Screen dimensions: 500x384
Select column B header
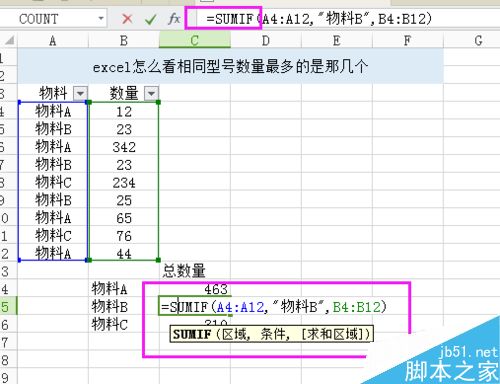124,40
